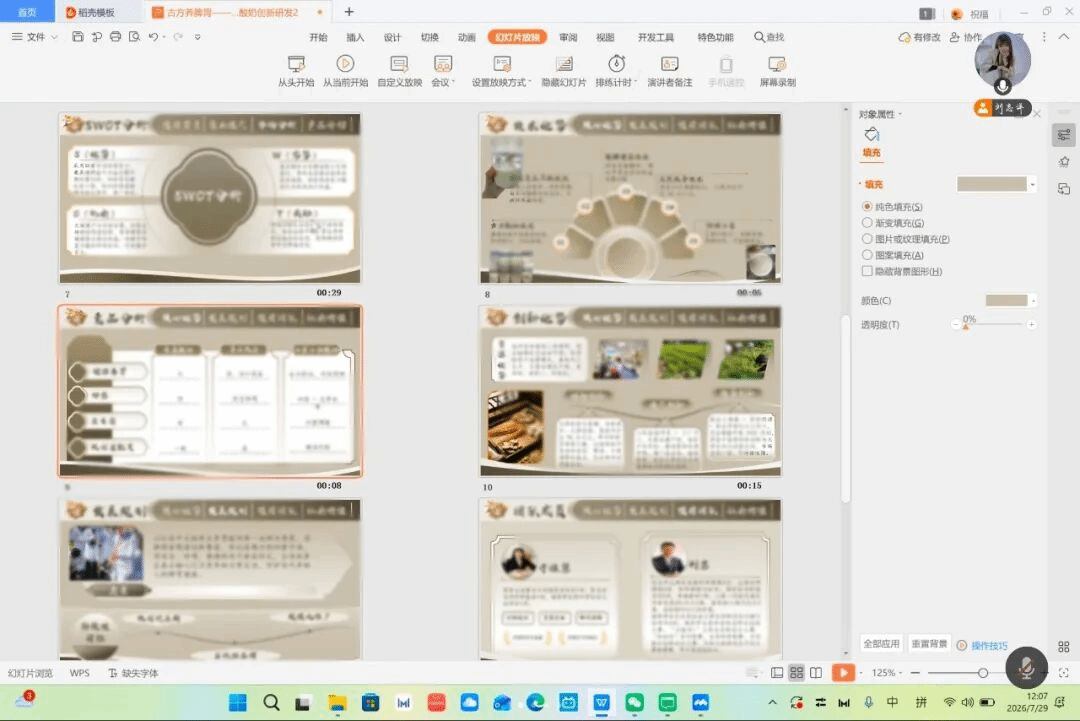The width and height of the screenshot is (1080, 721).
Task: Click the 屏幕录制 screen recording icon
Action: (778, 65)
